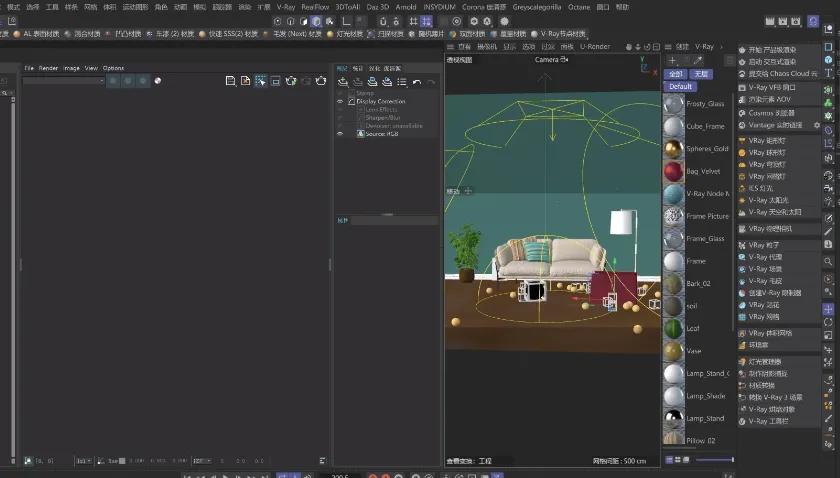Select the Move tool in right toolbar
840x478 pixels.
828,309
